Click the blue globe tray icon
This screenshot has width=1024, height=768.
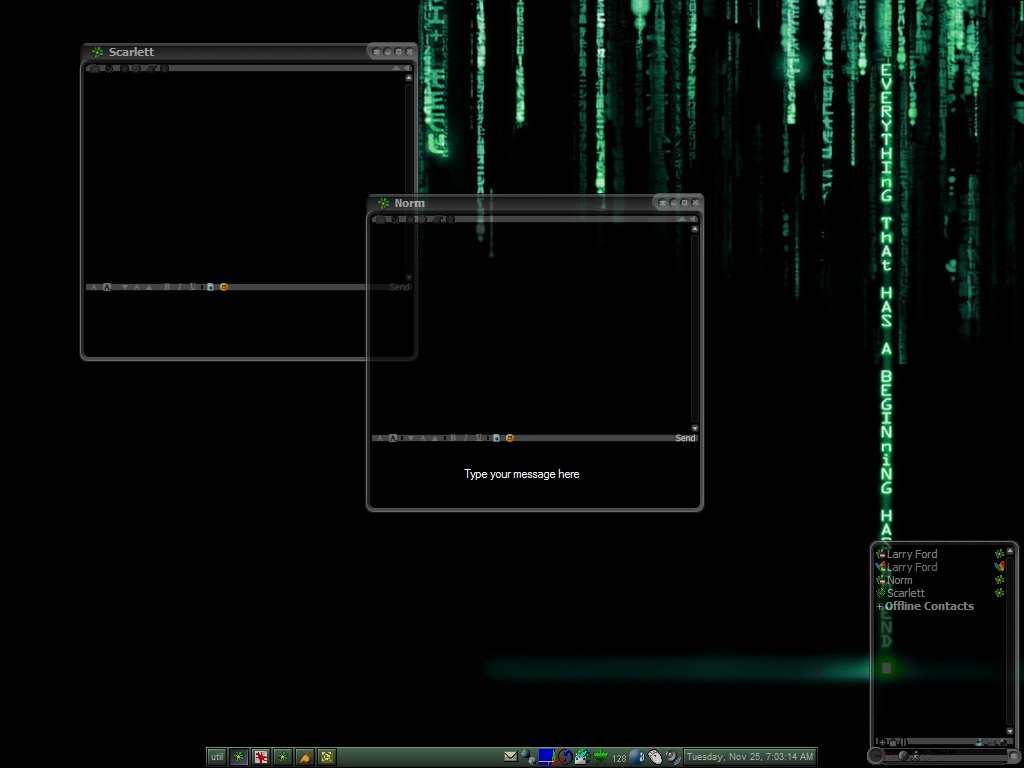(x=637, y=757)
